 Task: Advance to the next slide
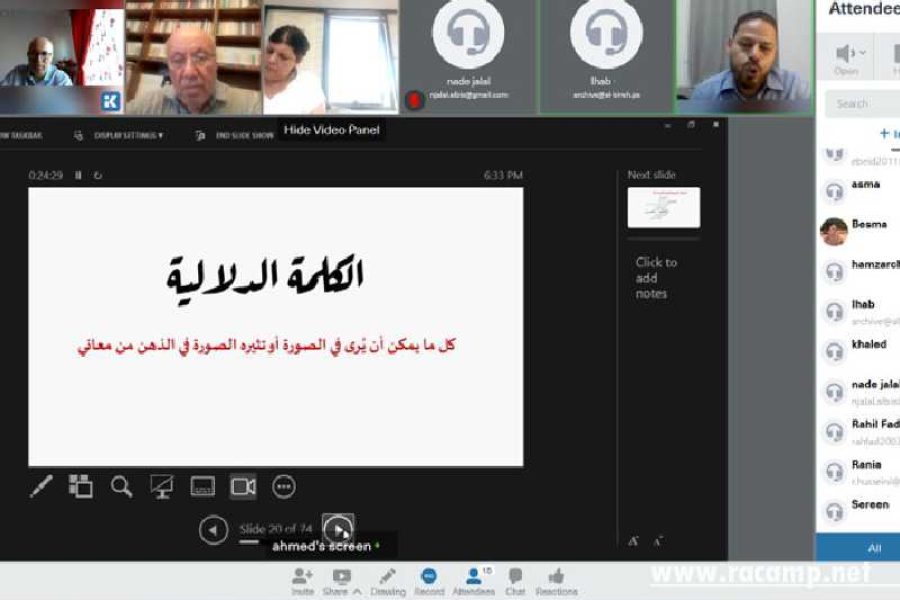(338, 528)
